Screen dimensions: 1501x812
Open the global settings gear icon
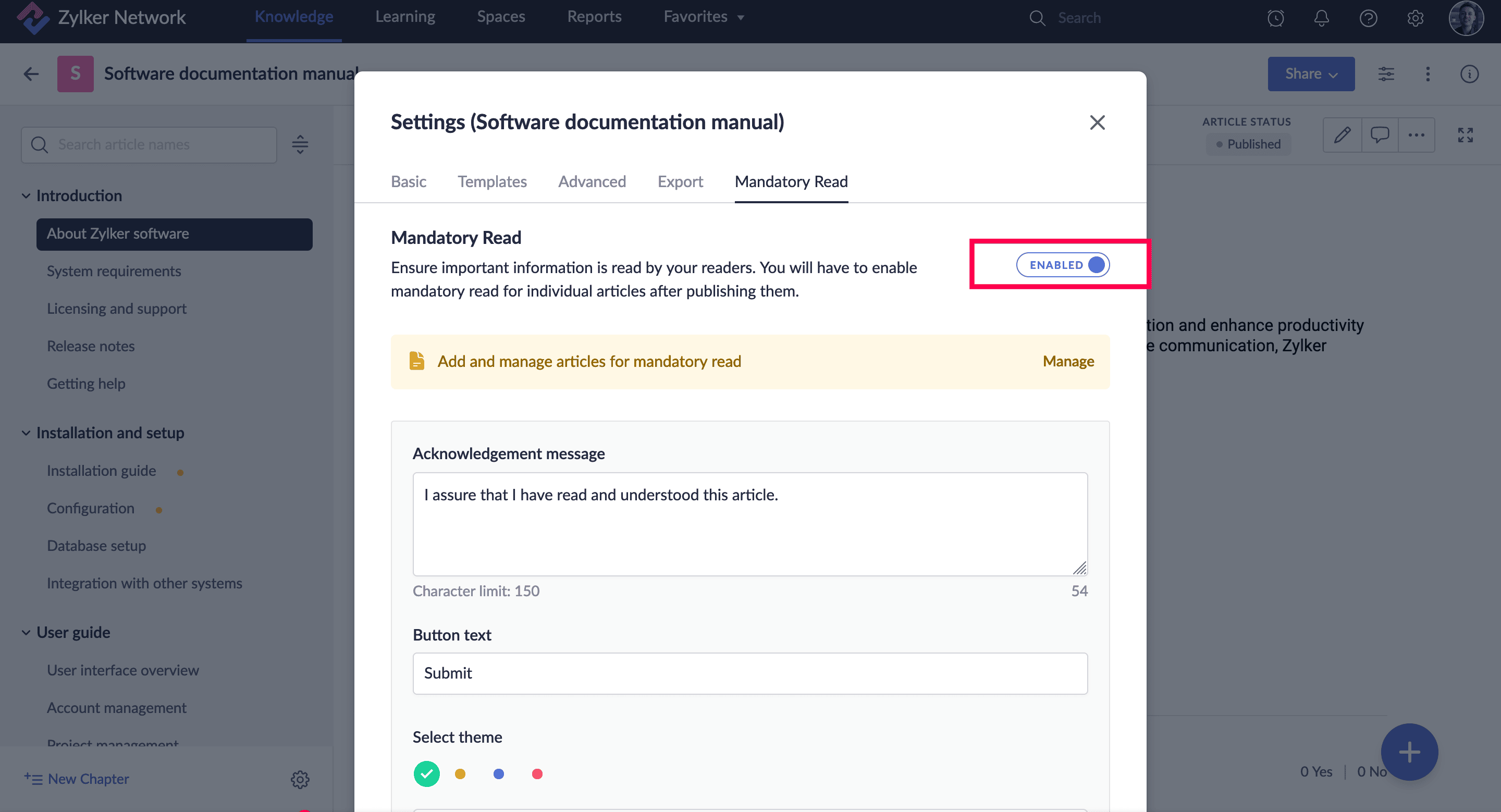pos(1415,18)
